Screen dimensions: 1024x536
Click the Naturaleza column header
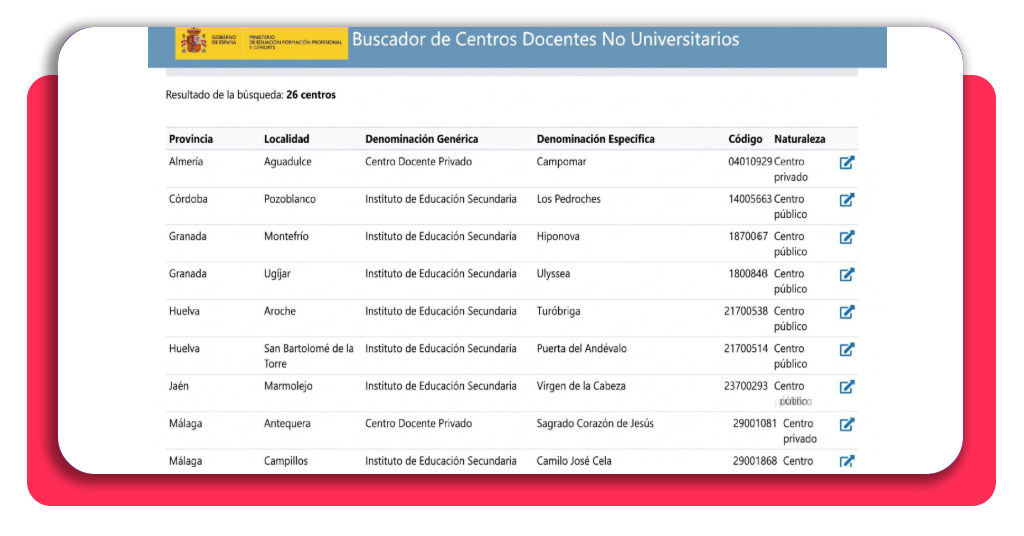click(799, 139)
